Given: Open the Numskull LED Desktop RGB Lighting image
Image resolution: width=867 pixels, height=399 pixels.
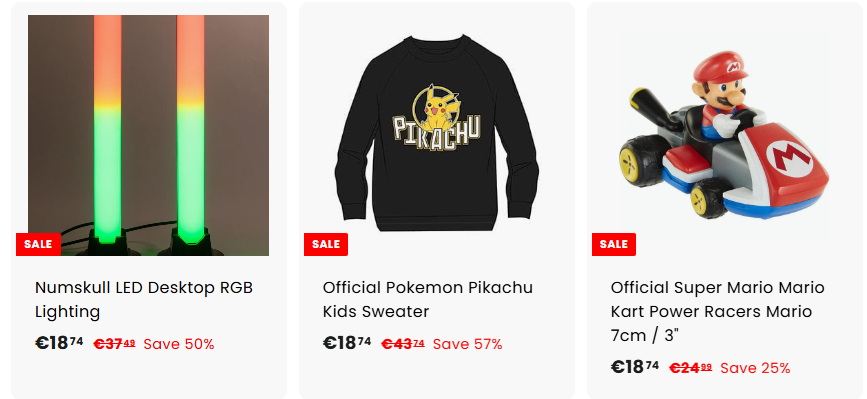Looking at the screenshot, I should (x=148, y=135).
